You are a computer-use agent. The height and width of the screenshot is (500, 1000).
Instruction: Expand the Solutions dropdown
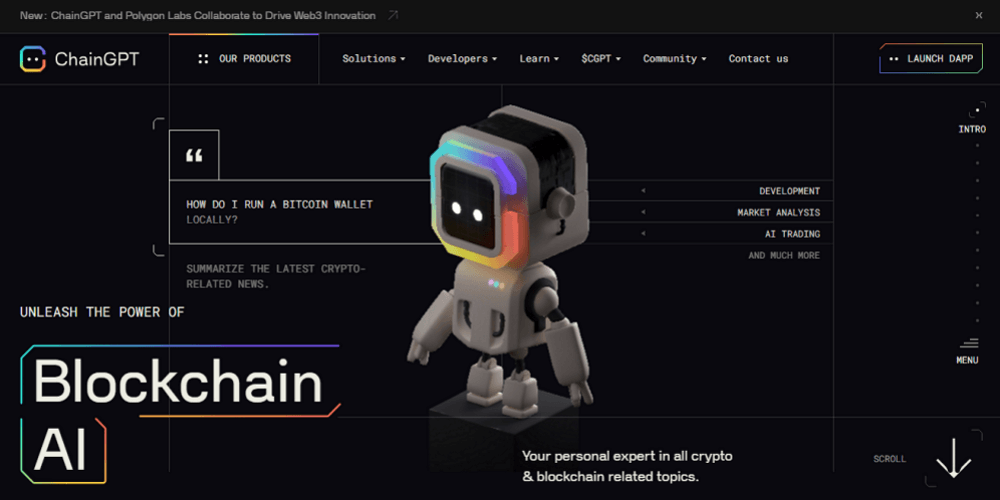pos(374,59)
